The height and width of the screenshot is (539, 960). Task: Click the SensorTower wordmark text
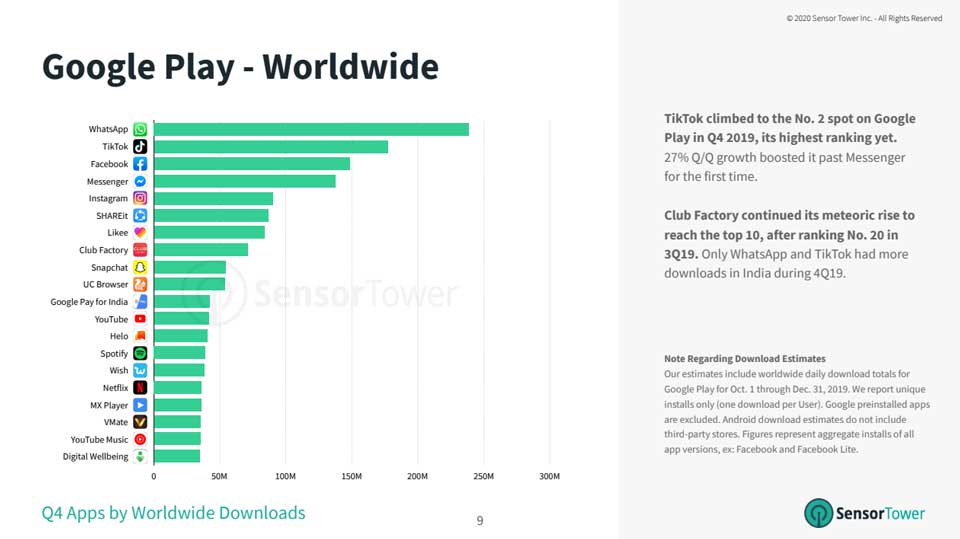click(880, 513)
